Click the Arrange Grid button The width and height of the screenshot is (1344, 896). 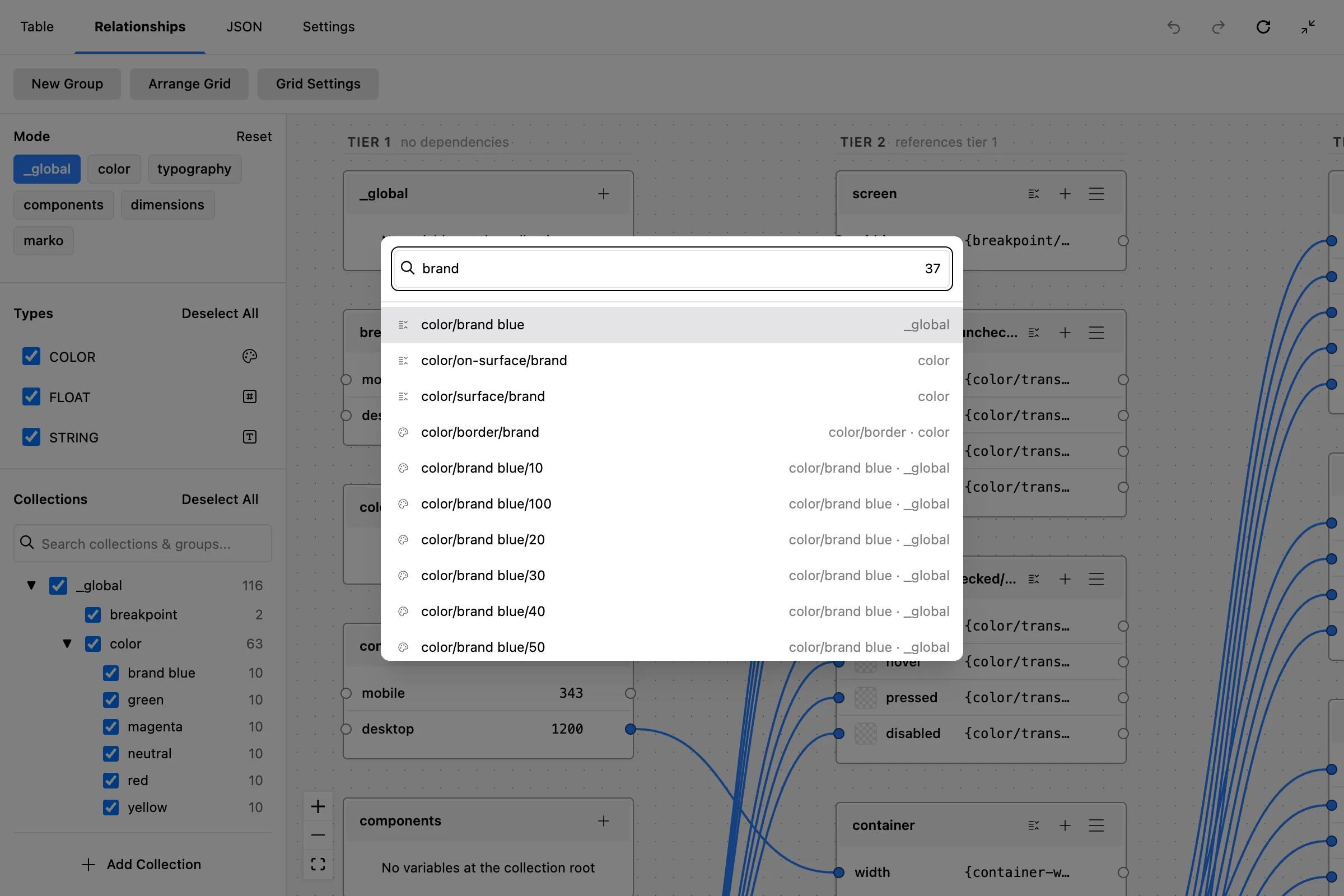tap(189, 84)
